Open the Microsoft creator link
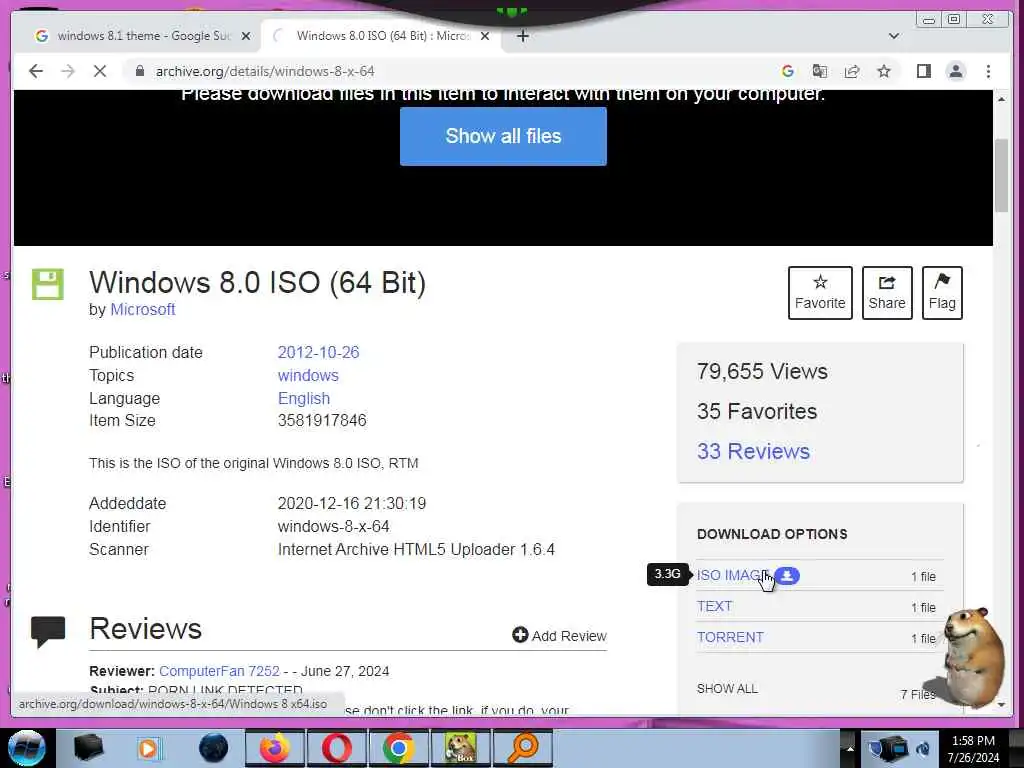 [x=142, y=310]
